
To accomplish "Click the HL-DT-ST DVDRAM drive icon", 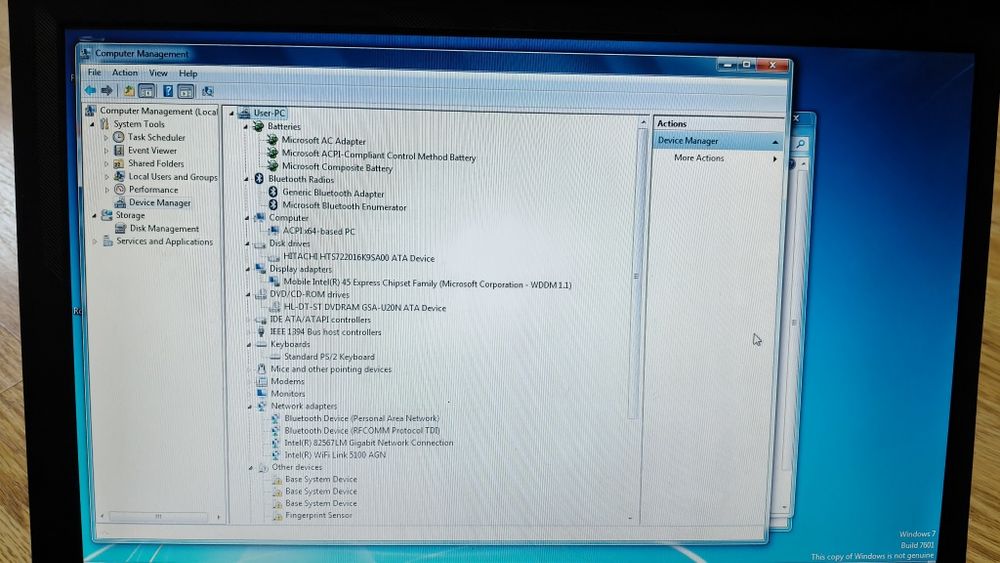I will coord(275,307).
